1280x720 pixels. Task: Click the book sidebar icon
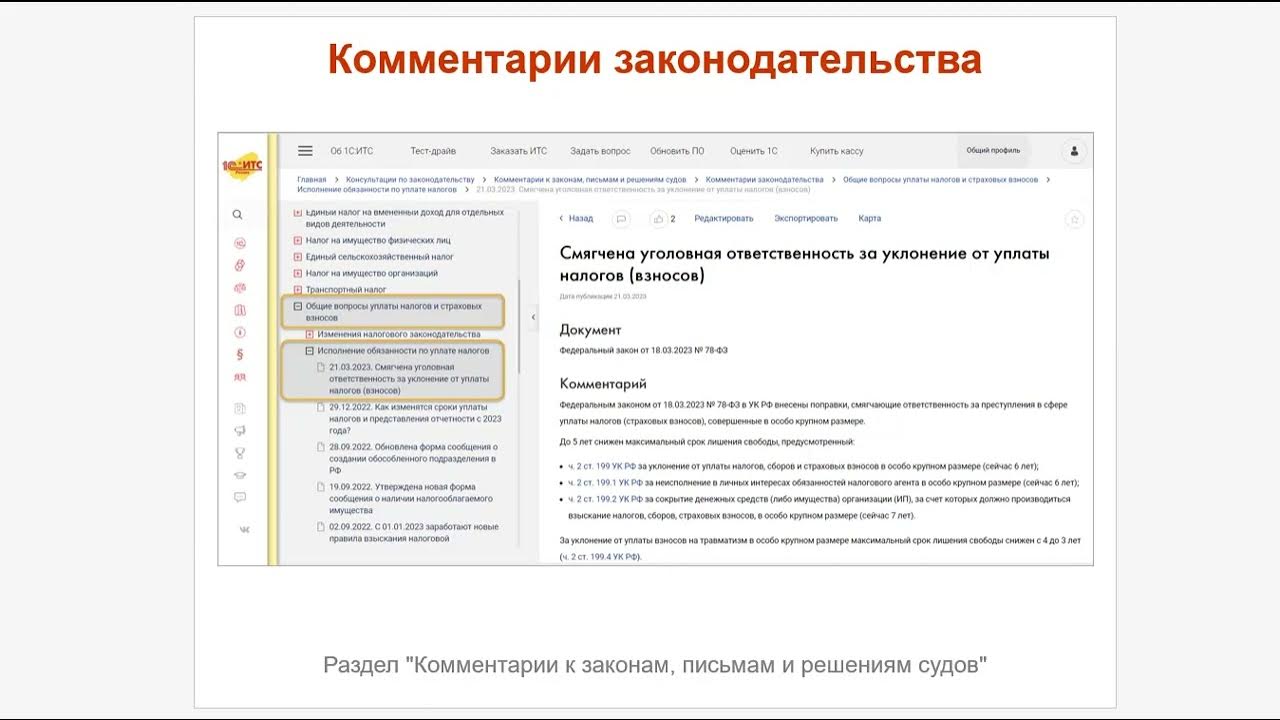coord(239,310)
